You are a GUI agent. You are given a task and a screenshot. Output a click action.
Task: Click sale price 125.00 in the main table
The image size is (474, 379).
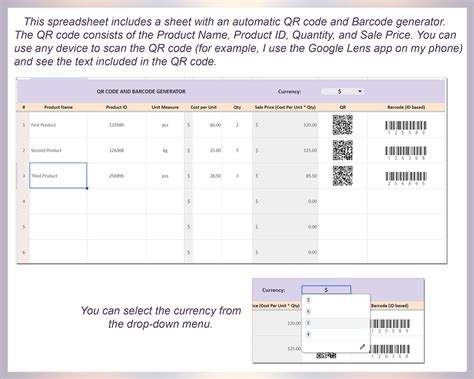310,150
